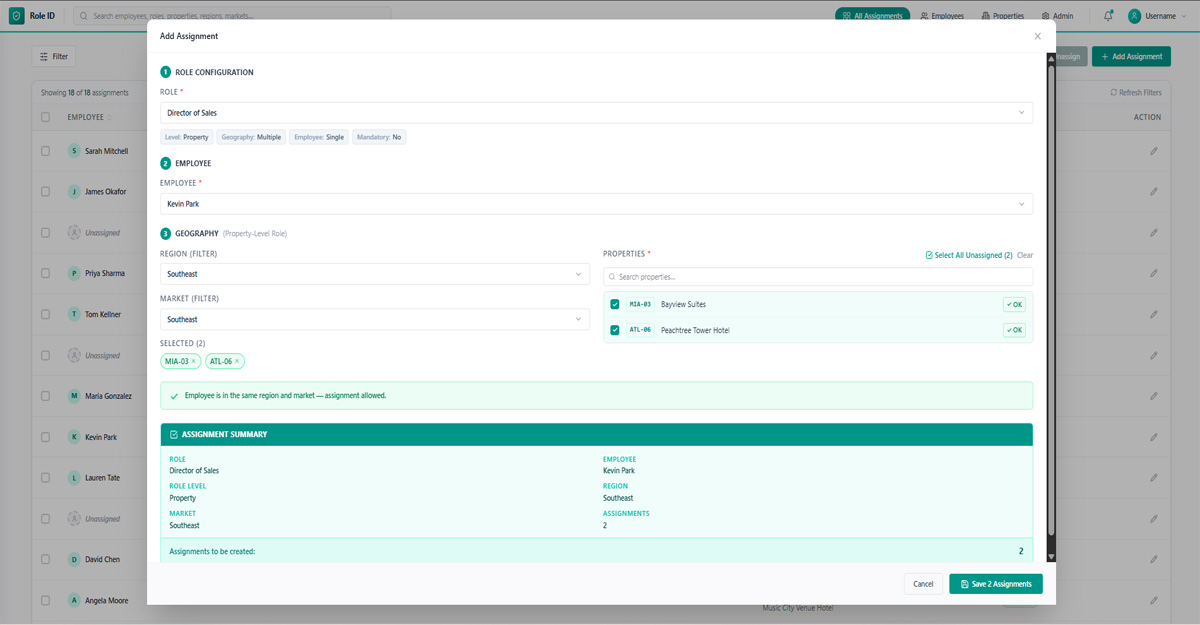1200x625 pixels.
Task: Open the notifications bell
Action: click(x=1108, y=16)
